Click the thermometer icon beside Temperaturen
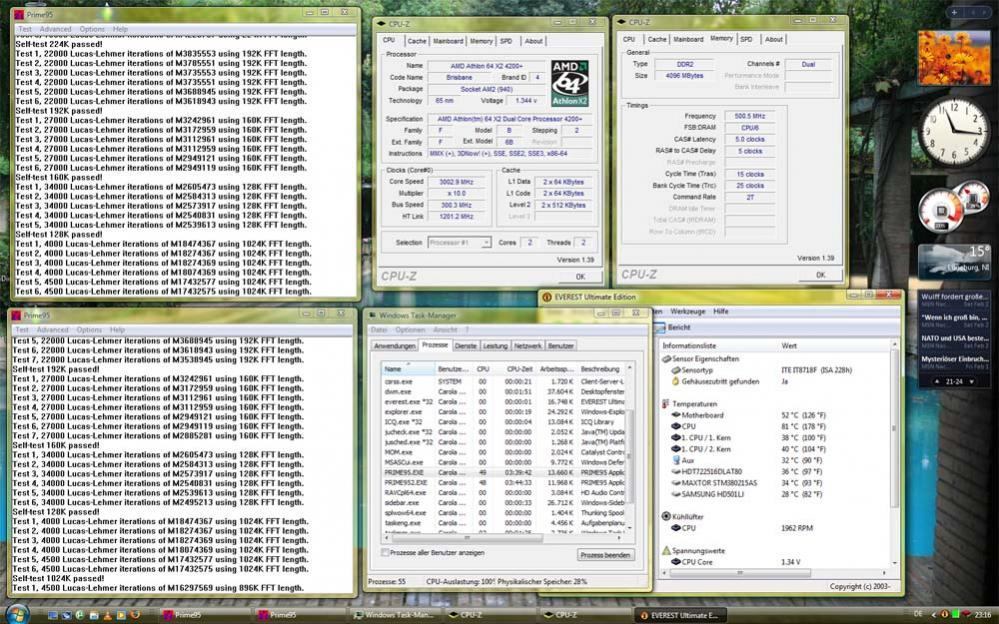Image resolution: width=999 pixels, height=624 pixels. click(x=666, y=404)
